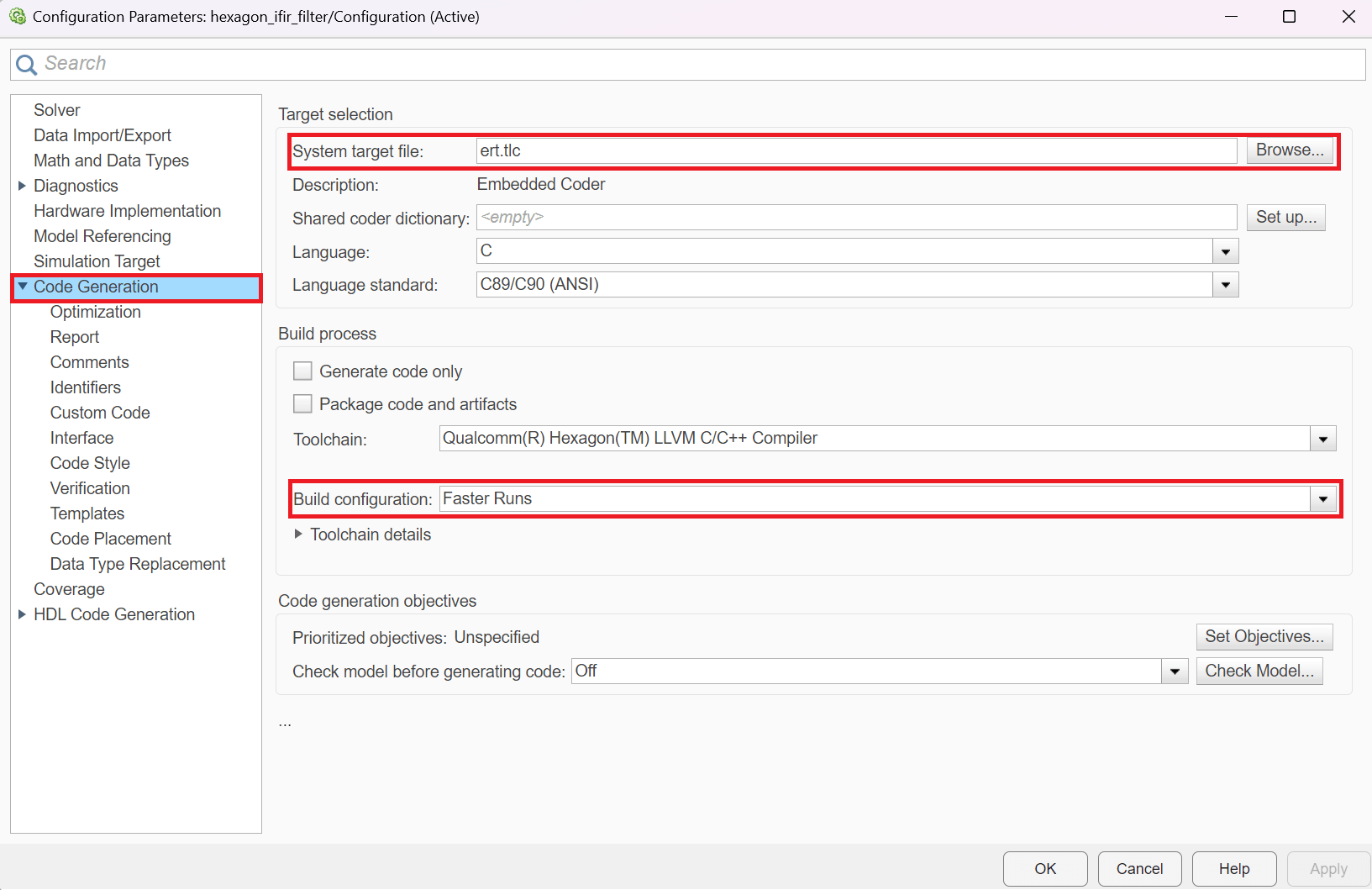Click Set up for shared coder dictionary
1372x890 pixels.
[1285, 217]
